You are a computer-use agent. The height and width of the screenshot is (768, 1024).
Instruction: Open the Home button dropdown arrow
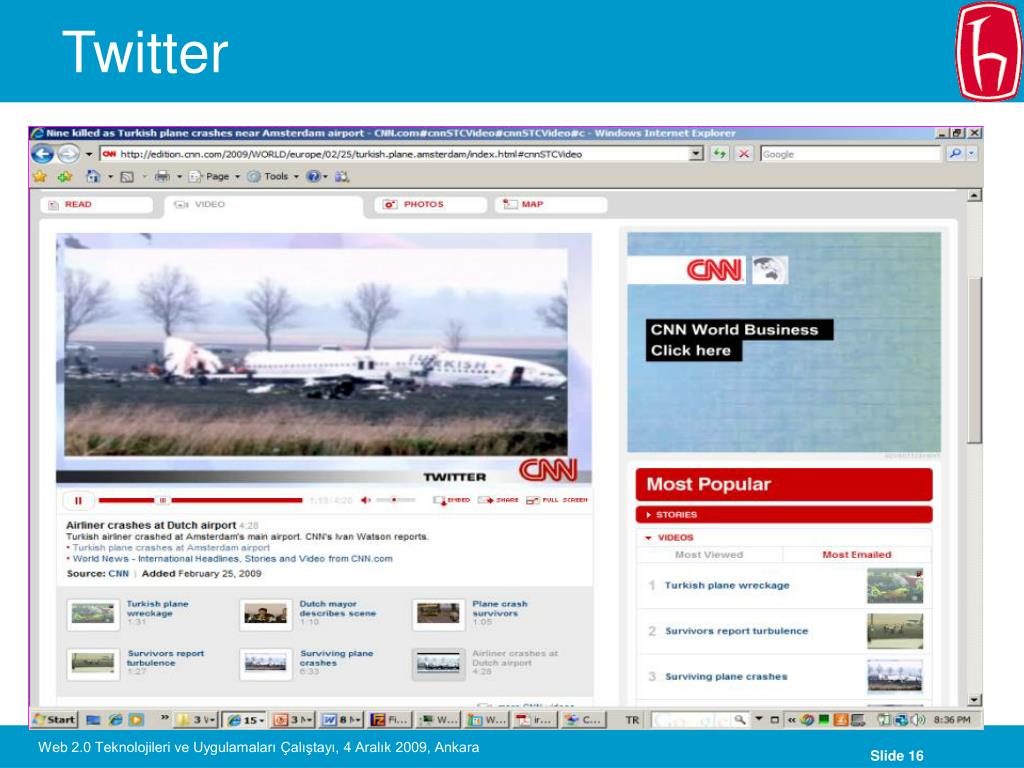click(x=110, y=176)
